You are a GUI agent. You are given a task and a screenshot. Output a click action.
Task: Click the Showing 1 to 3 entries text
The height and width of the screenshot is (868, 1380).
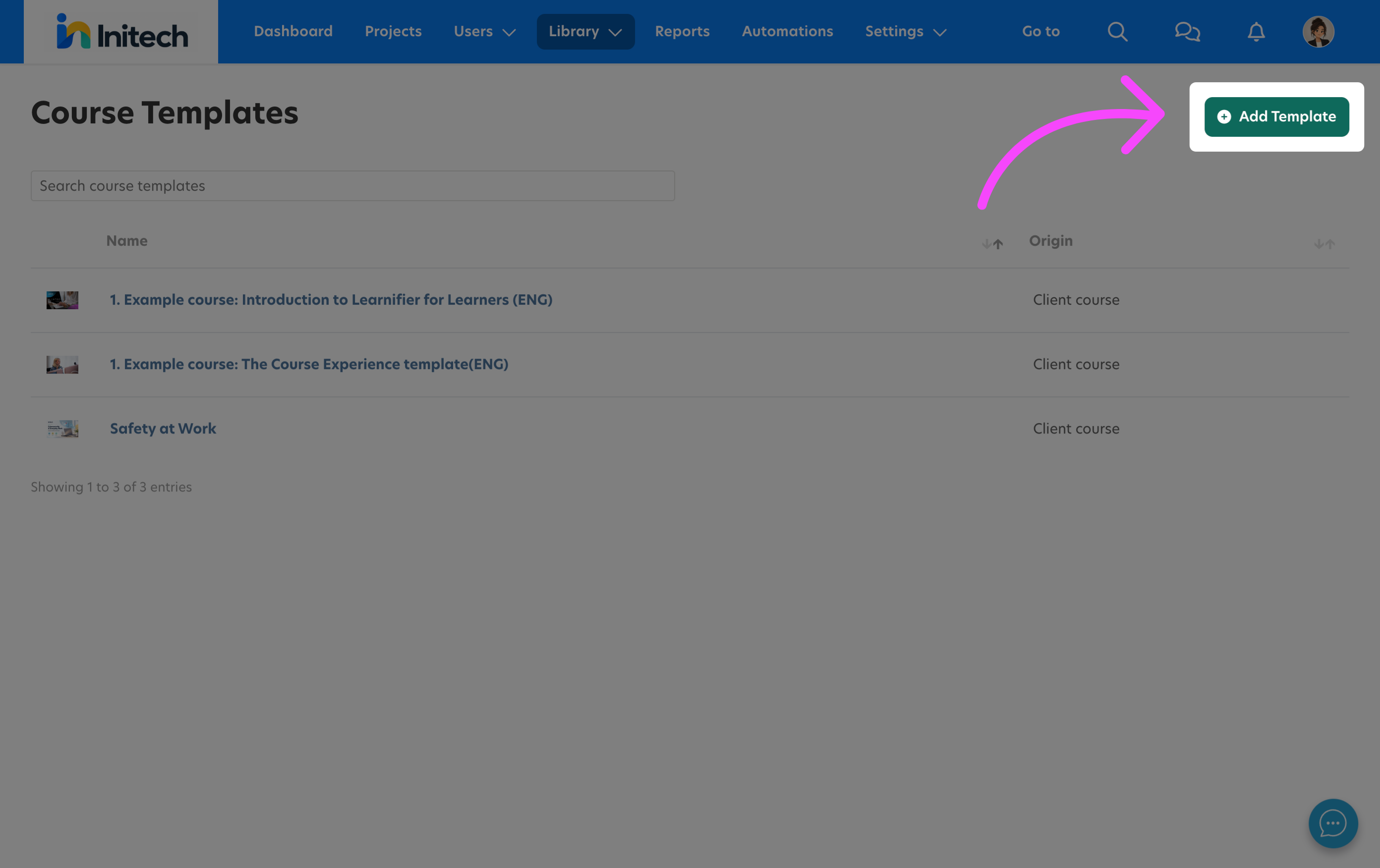(x=111, y=487)
